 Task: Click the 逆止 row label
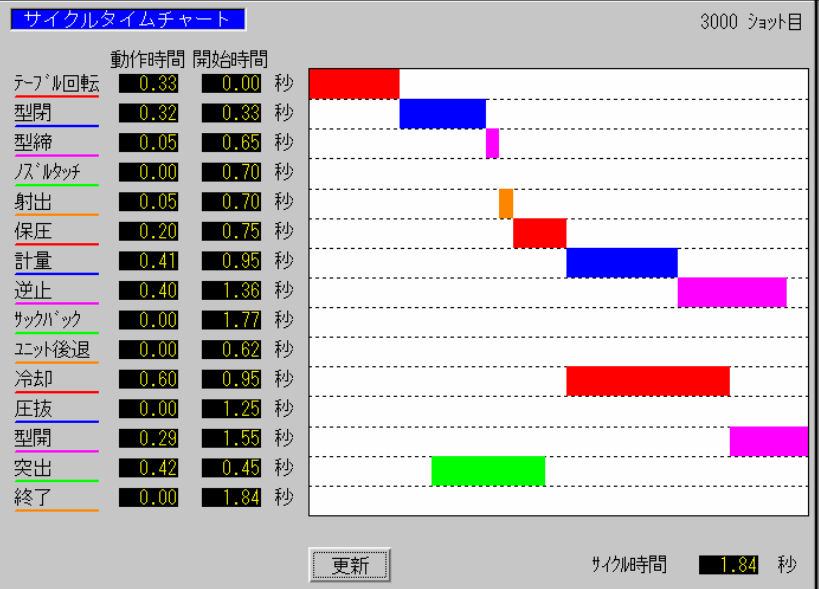coord(33,290)
